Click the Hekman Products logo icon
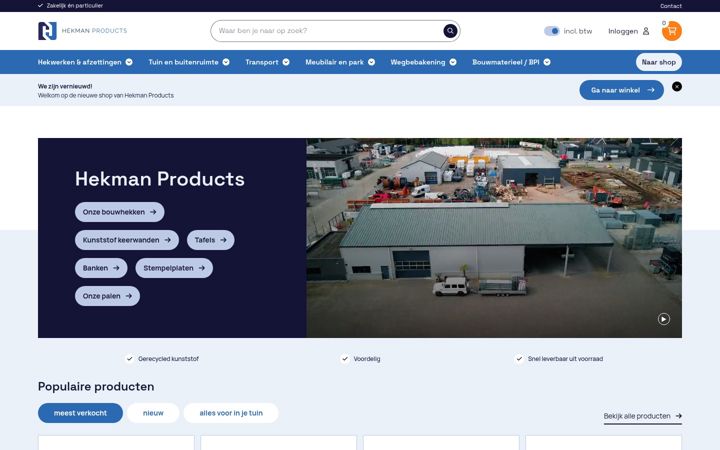Screen dimensions: 720x450 click(47, 31)
